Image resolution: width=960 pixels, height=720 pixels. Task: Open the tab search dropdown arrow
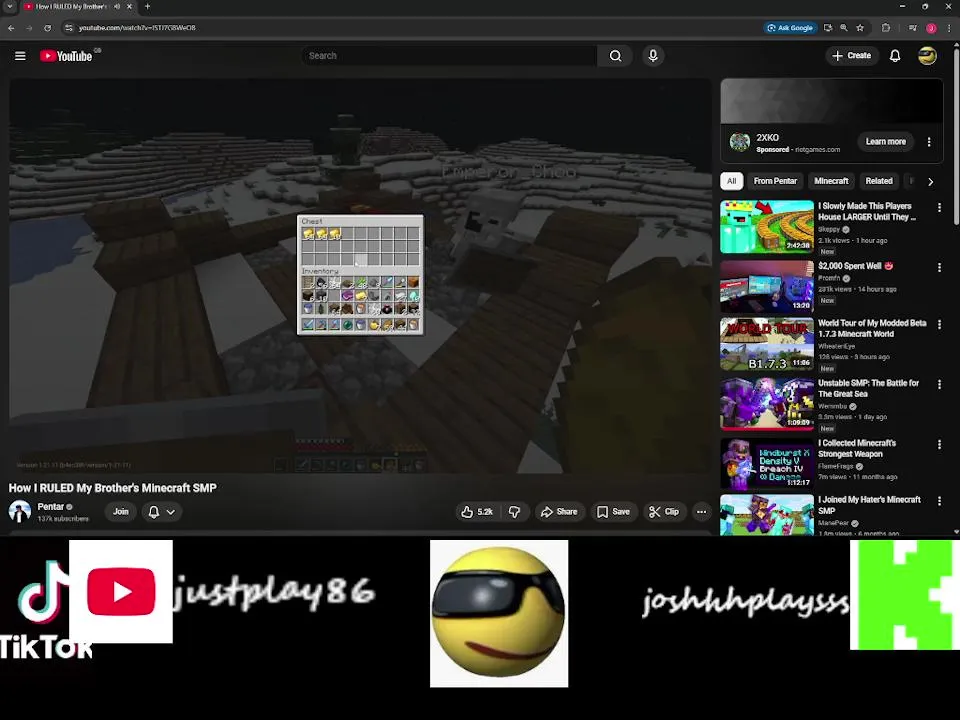[x=9, y=7]
